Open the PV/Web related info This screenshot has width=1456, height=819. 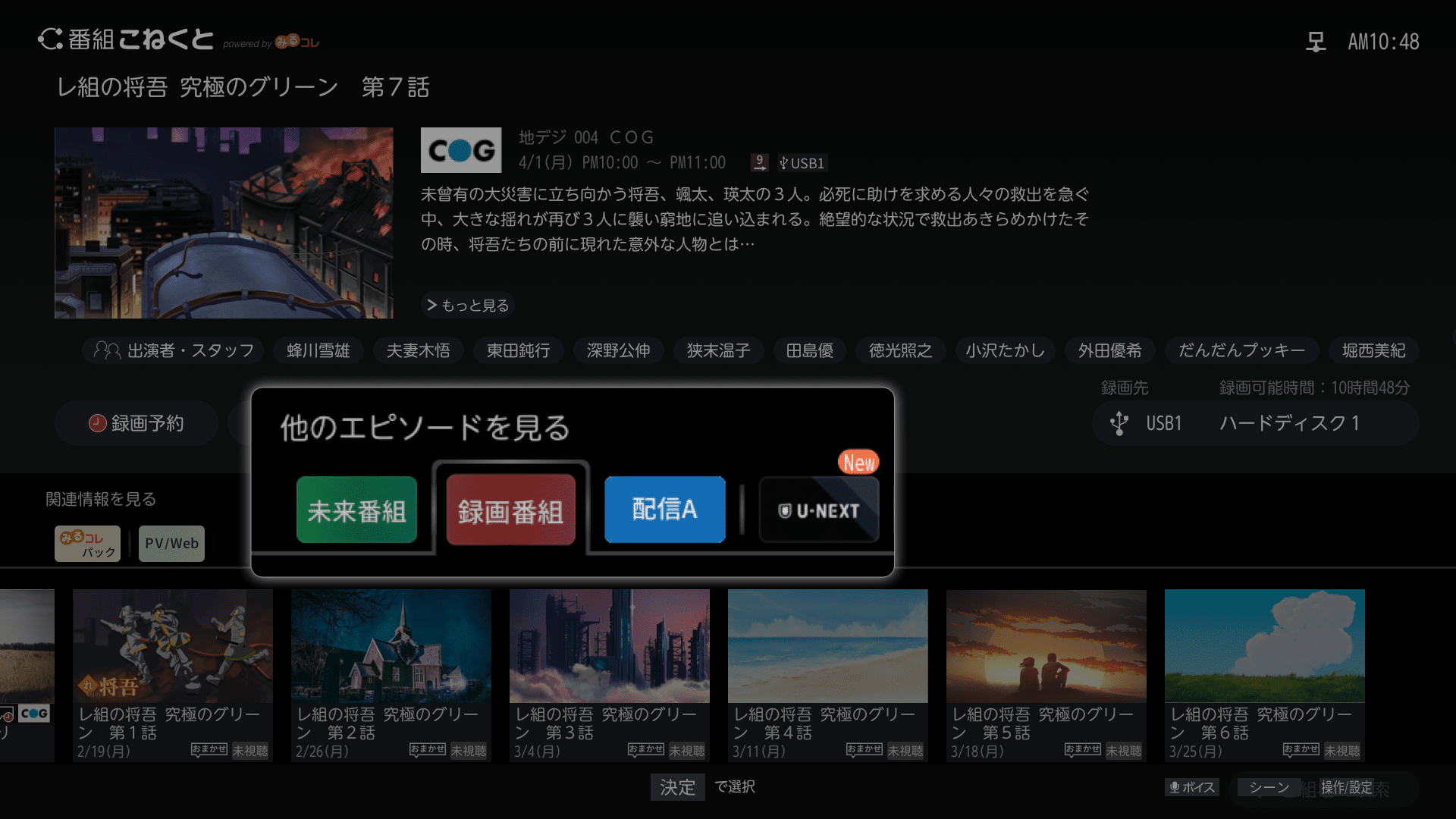pos(171,544)
